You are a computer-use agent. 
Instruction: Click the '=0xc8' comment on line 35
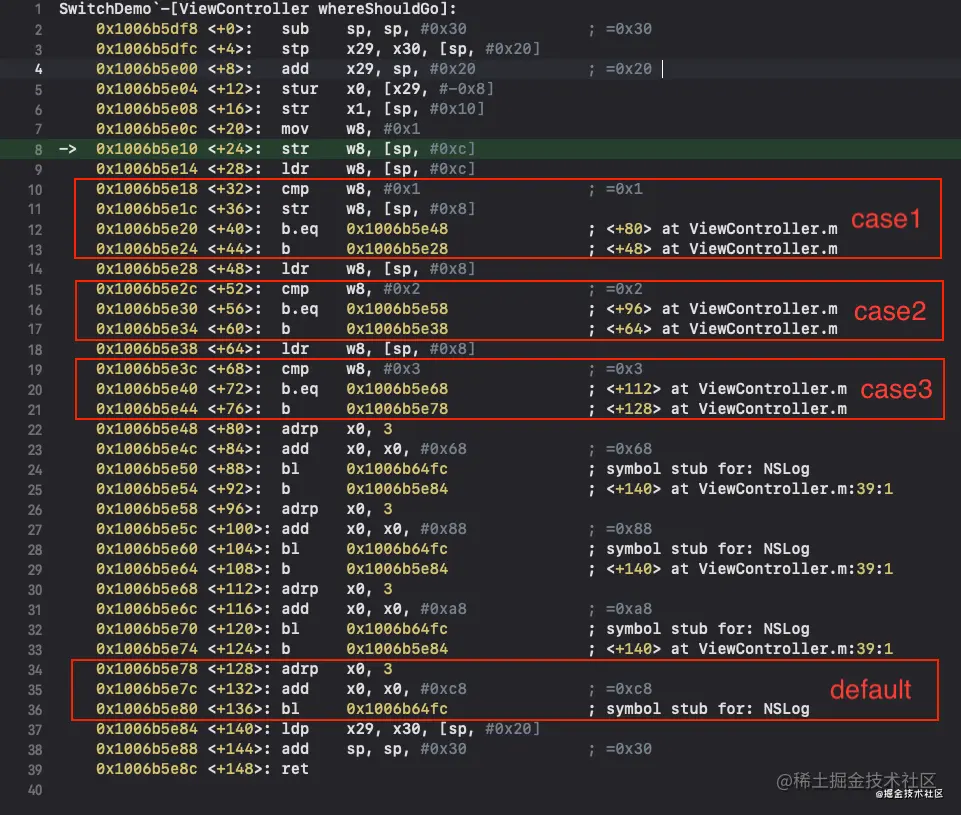pos(628,689)
